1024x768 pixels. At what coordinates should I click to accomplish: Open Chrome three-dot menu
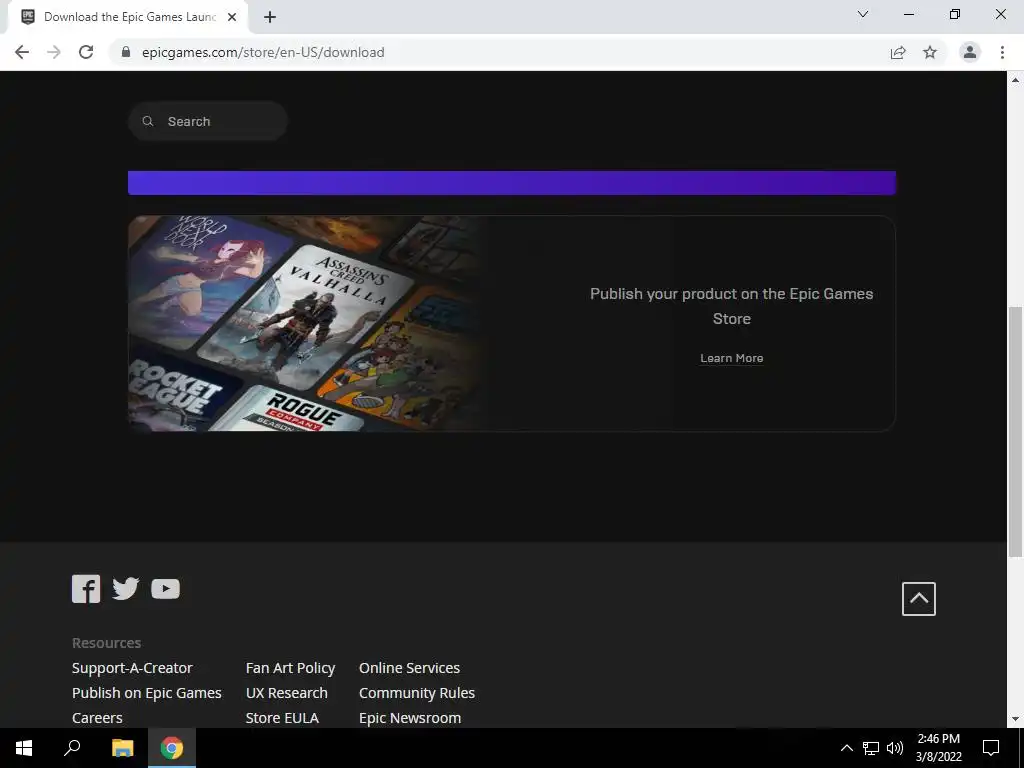coord(1002,52)
